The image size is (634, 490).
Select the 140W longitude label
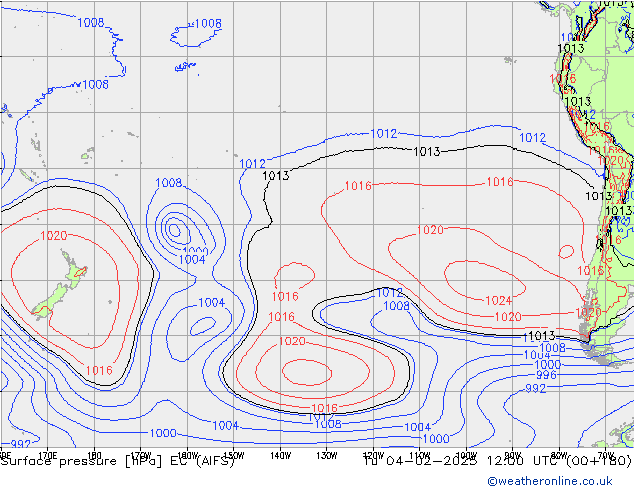[x=281, y=456]
